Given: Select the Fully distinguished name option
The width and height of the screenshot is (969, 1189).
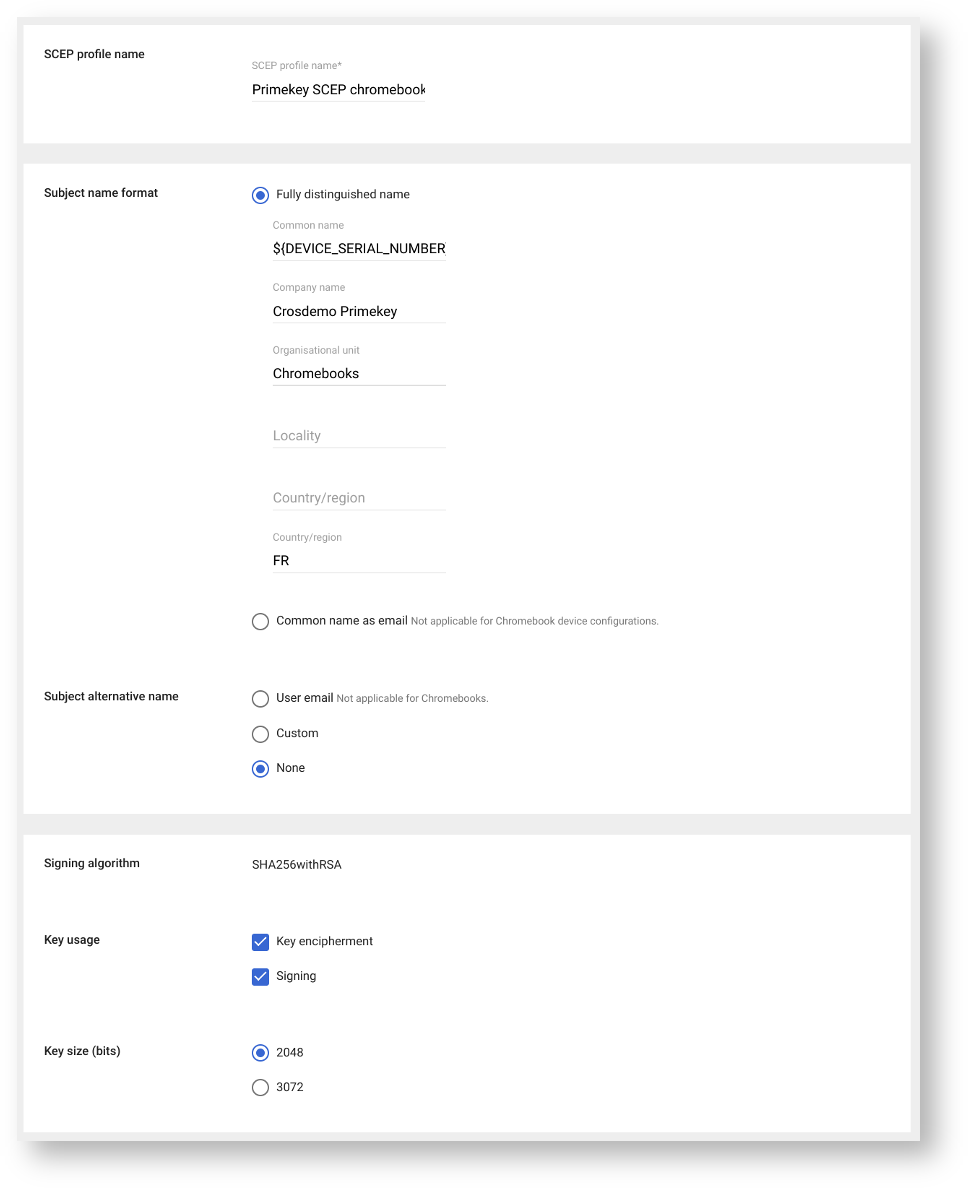Looking at the screenshot, I should tap(261, 195).
